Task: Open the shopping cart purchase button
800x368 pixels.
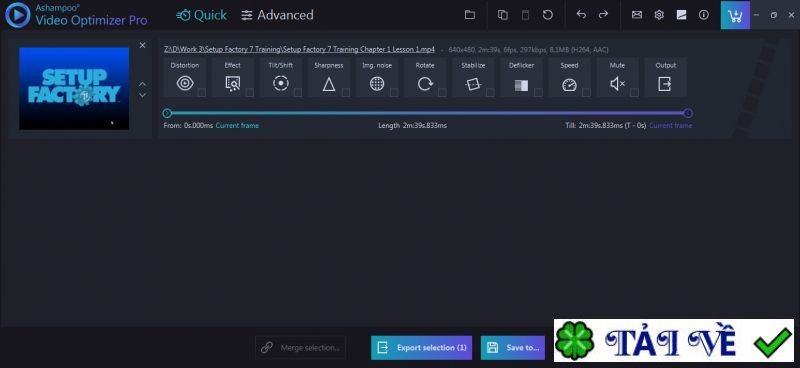Action: coord(735,15)
